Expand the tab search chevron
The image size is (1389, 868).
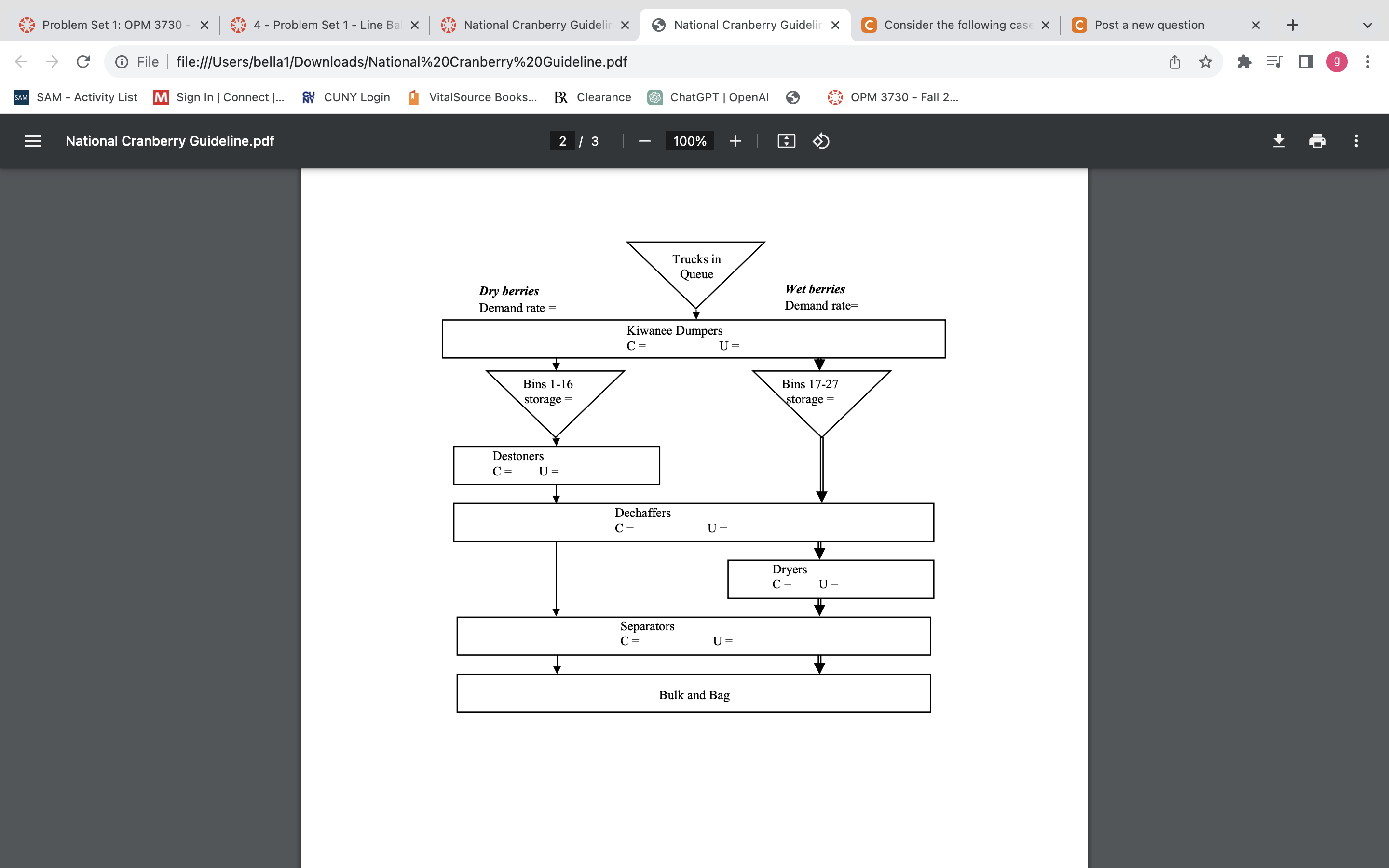[1367, 25]
